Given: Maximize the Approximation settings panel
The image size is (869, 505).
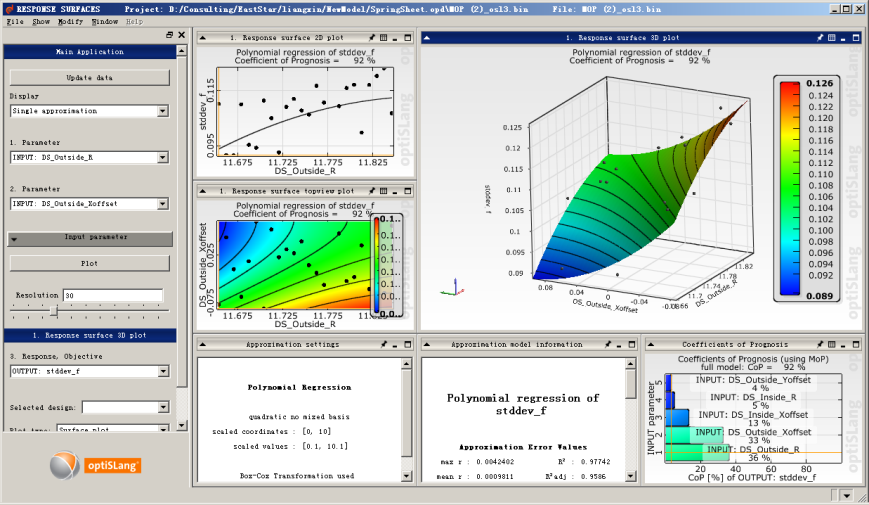Looking at the screenshot, I should (x=408, y=344).
